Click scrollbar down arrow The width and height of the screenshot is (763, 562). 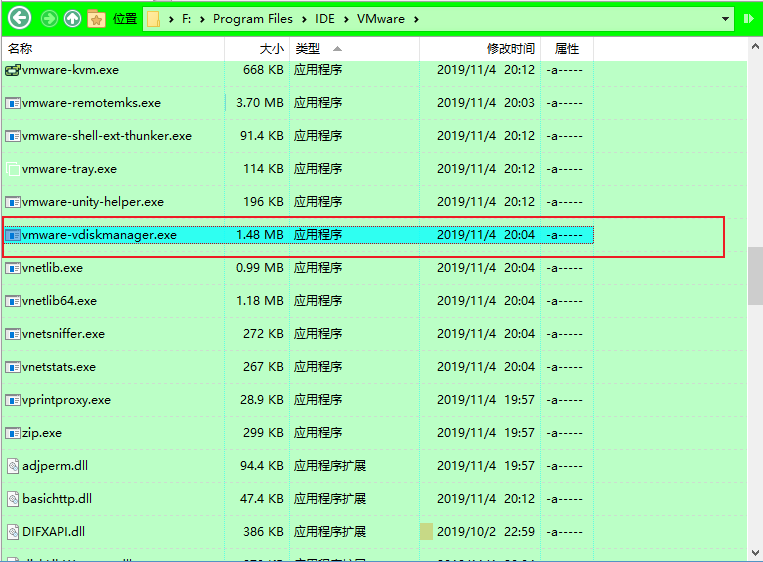point(755,553)
